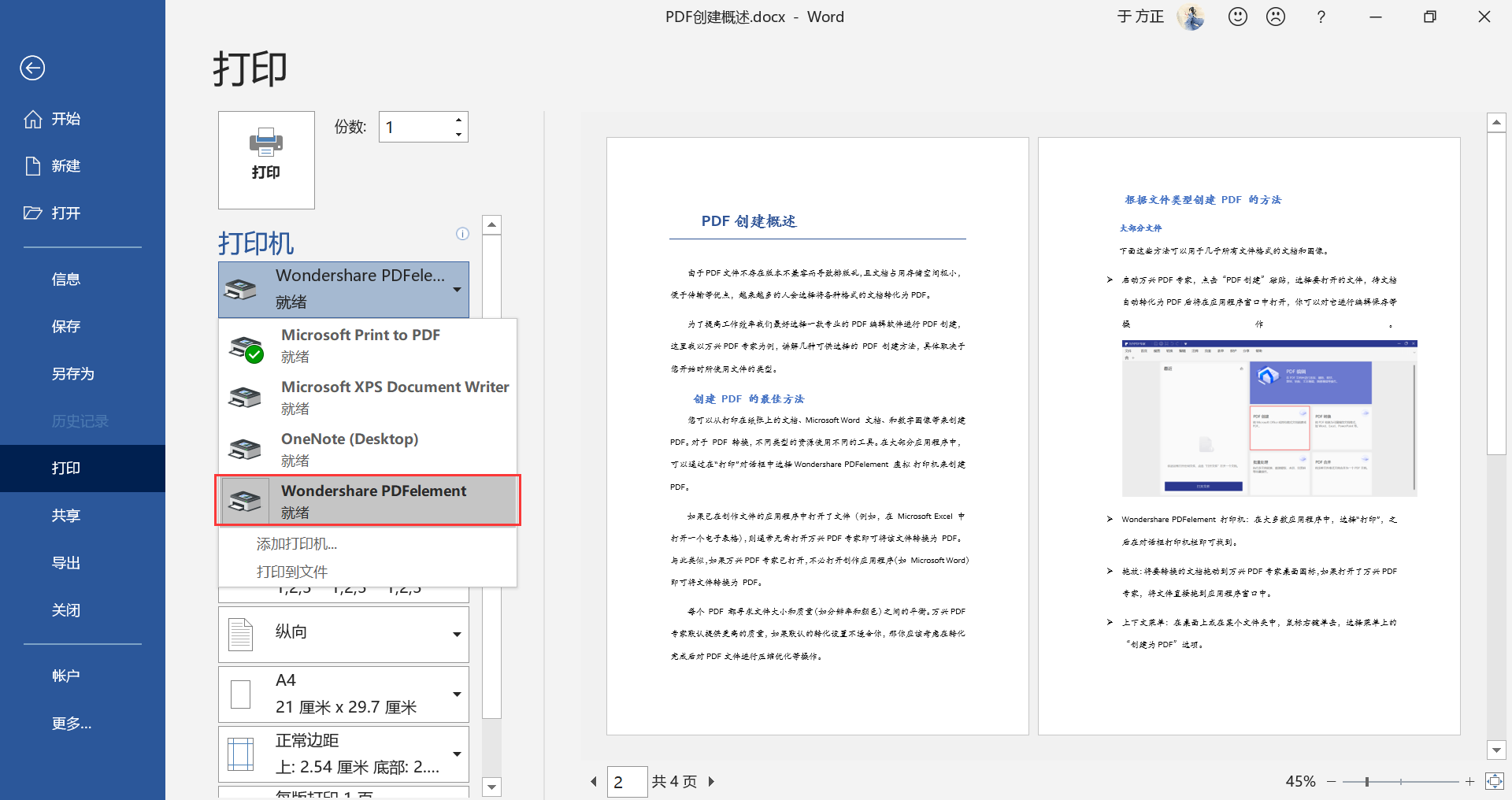Open 帐户 settings
The image size is (1512, 800).
pos(83,676)
